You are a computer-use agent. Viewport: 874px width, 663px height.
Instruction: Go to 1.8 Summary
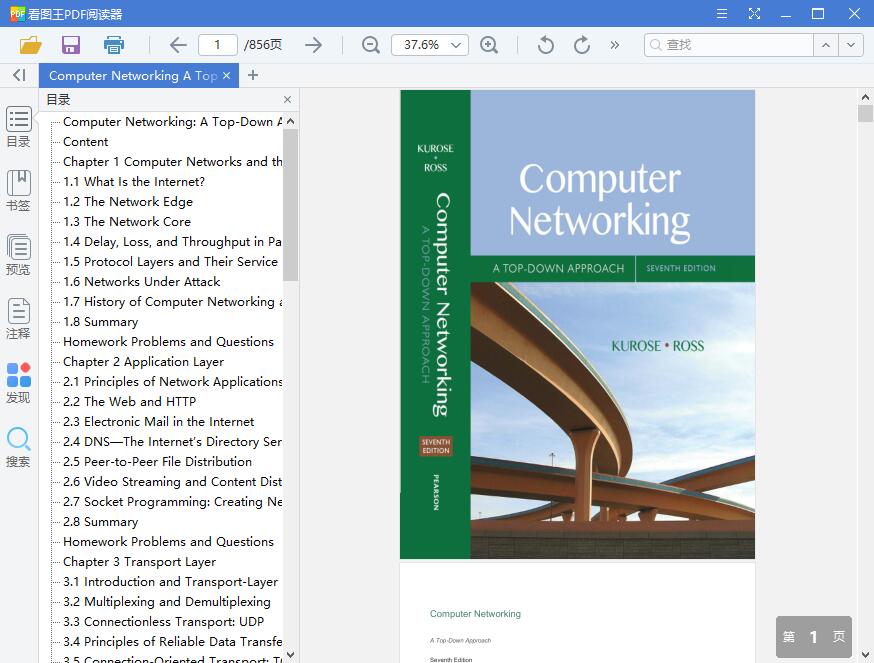[100, 322]
